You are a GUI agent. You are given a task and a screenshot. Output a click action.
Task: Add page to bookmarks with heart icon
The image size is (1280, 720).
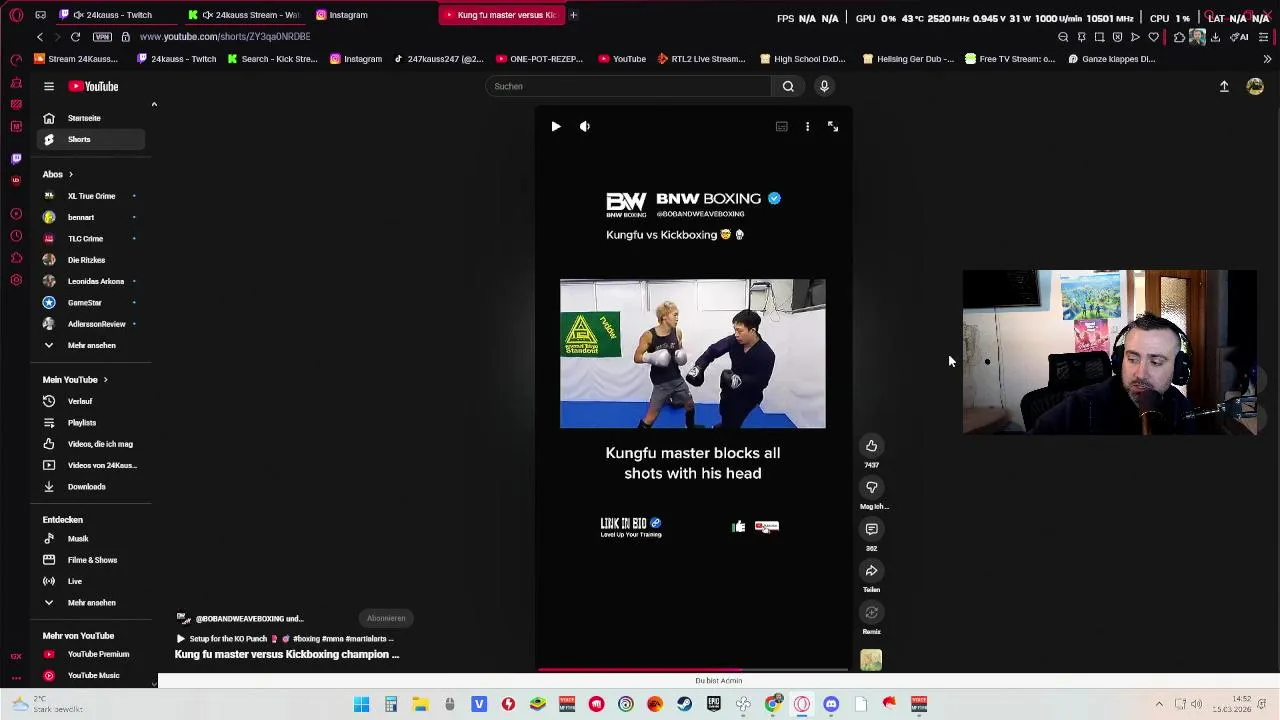[1153, 37]
